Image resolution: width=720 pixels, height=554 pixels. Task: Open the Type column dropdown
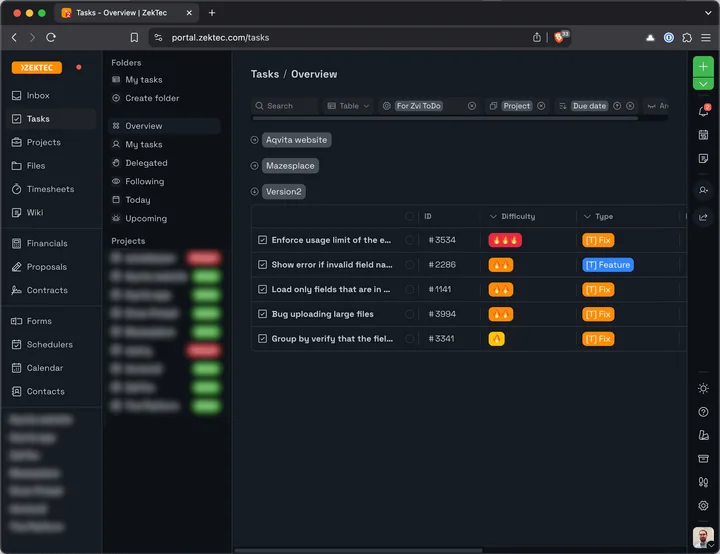[587, 216]
